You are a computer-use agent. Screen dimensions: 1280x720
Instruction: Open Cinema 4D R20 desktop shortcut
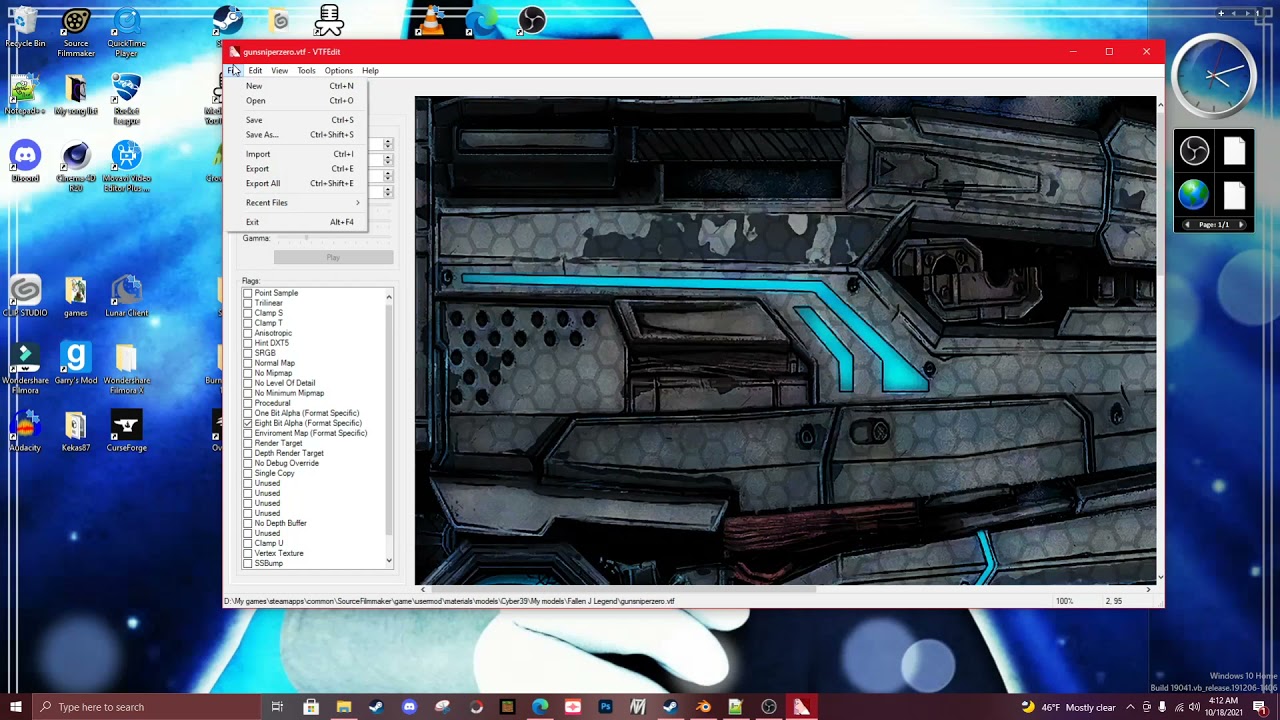coord(76,167)
